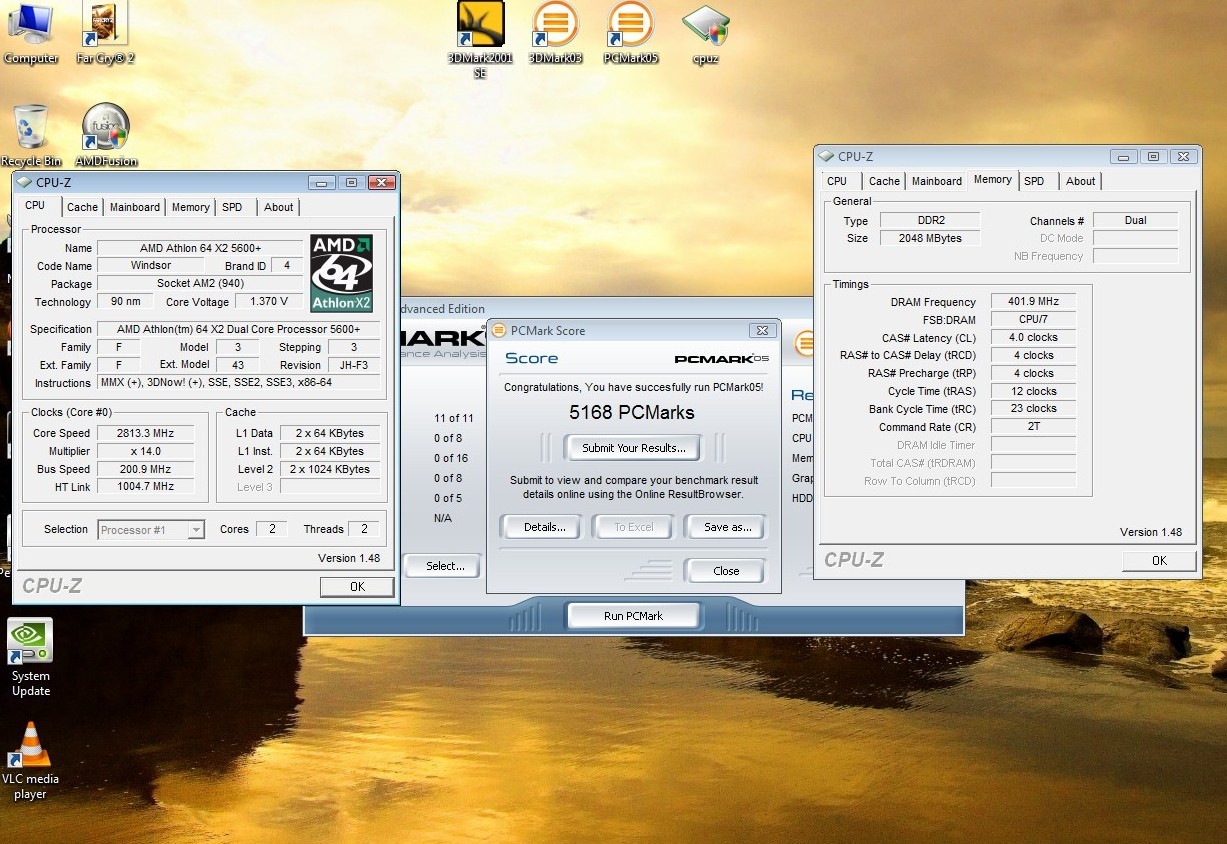Screen dimensions: 1227x844
Task: Click OK in the left CPU-Z window
Action: click(x=357, y=587)
